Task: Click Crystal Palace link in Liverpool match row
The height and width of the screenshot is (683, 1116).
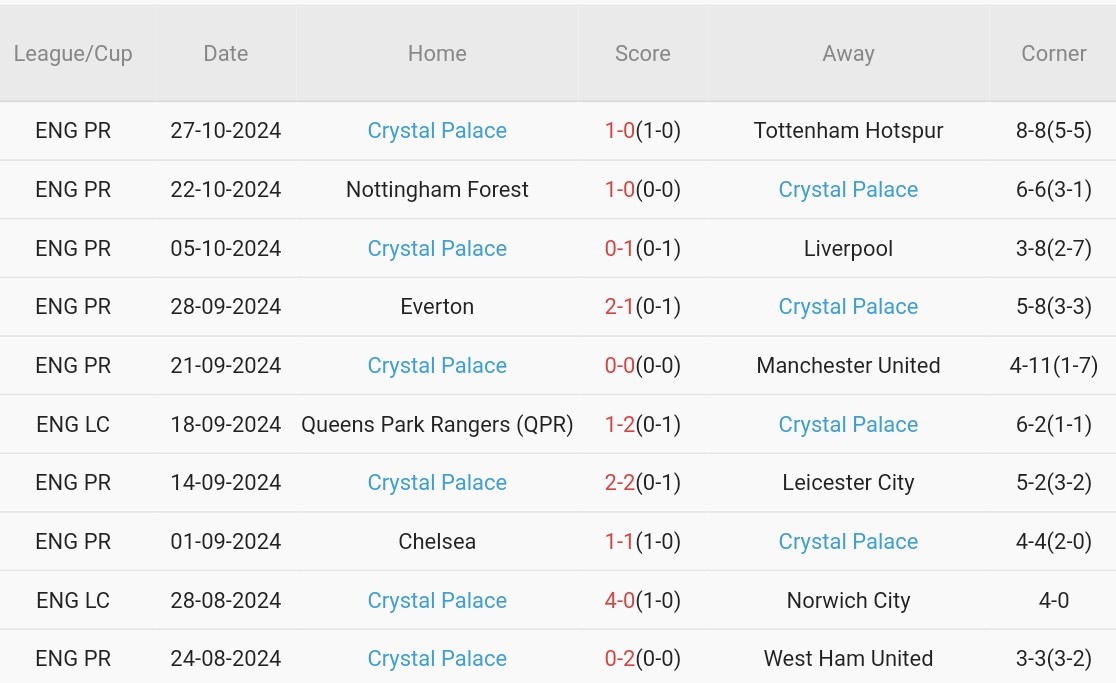Action: click(437, 249)
